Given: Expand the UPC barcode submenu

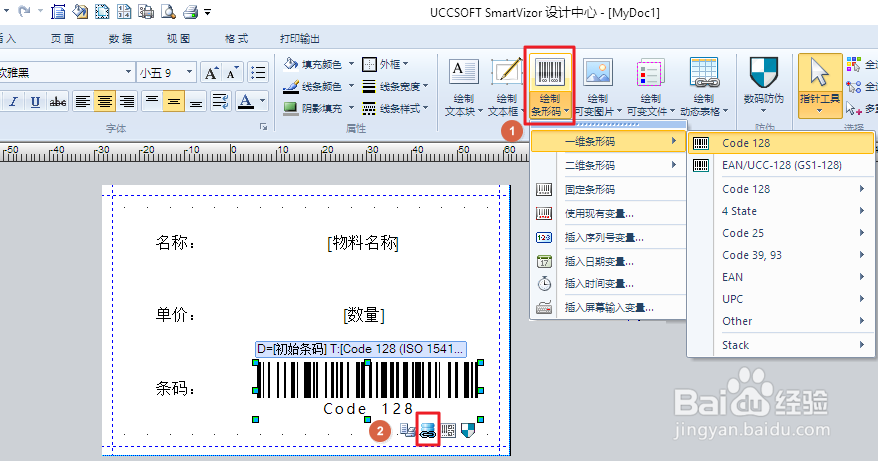Looking at the screenshot, I should 781,299.
